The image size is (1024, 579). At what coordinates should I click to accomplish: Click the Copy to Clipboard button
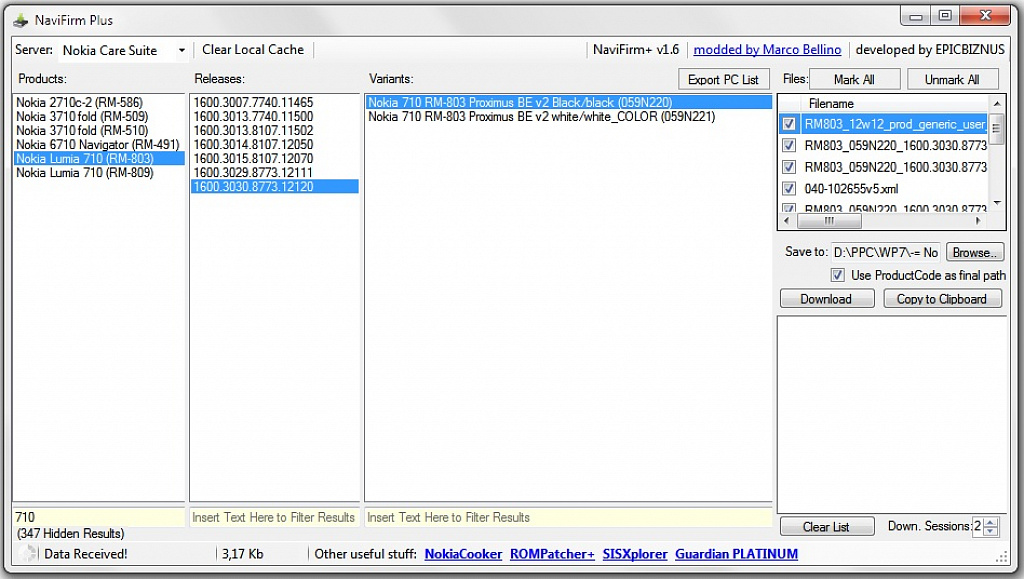[942, 299]
